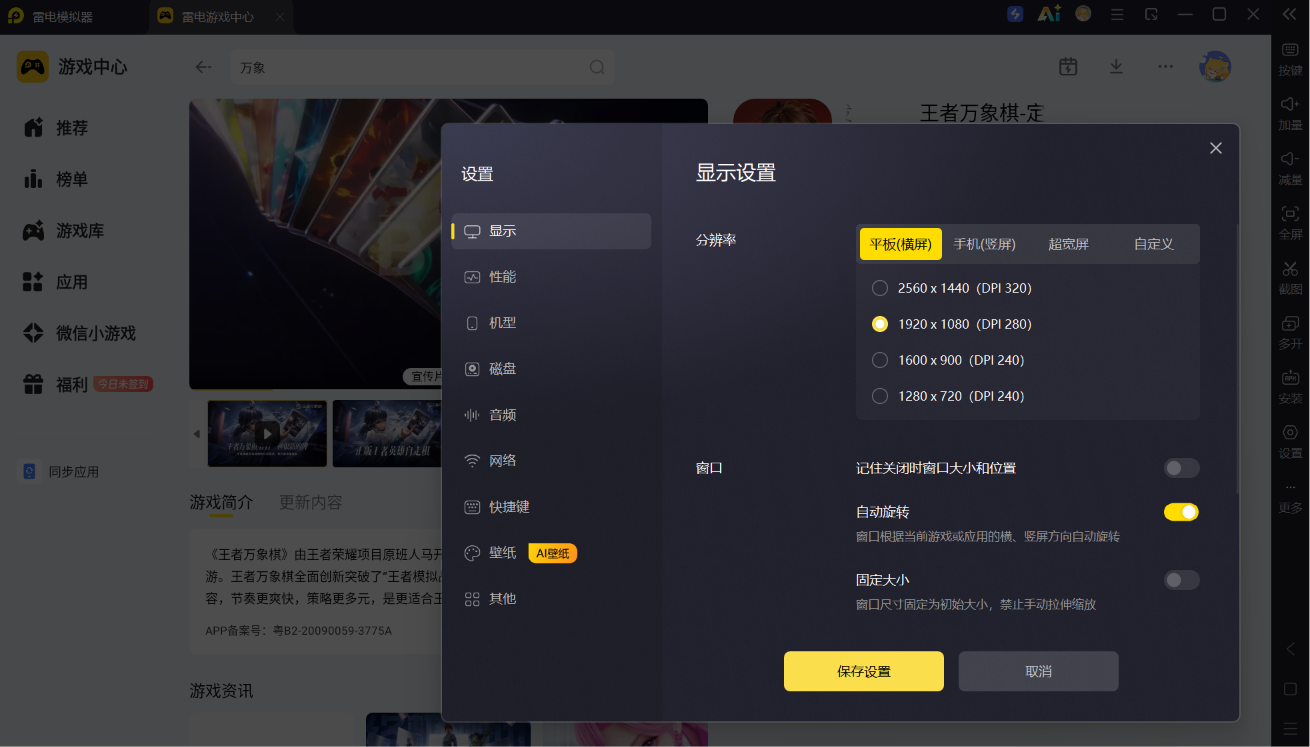The width and height of the screenshot is (1310, 747).
Task: Choose 1600 x 900 resolution
Action: (x=880, y=360)
